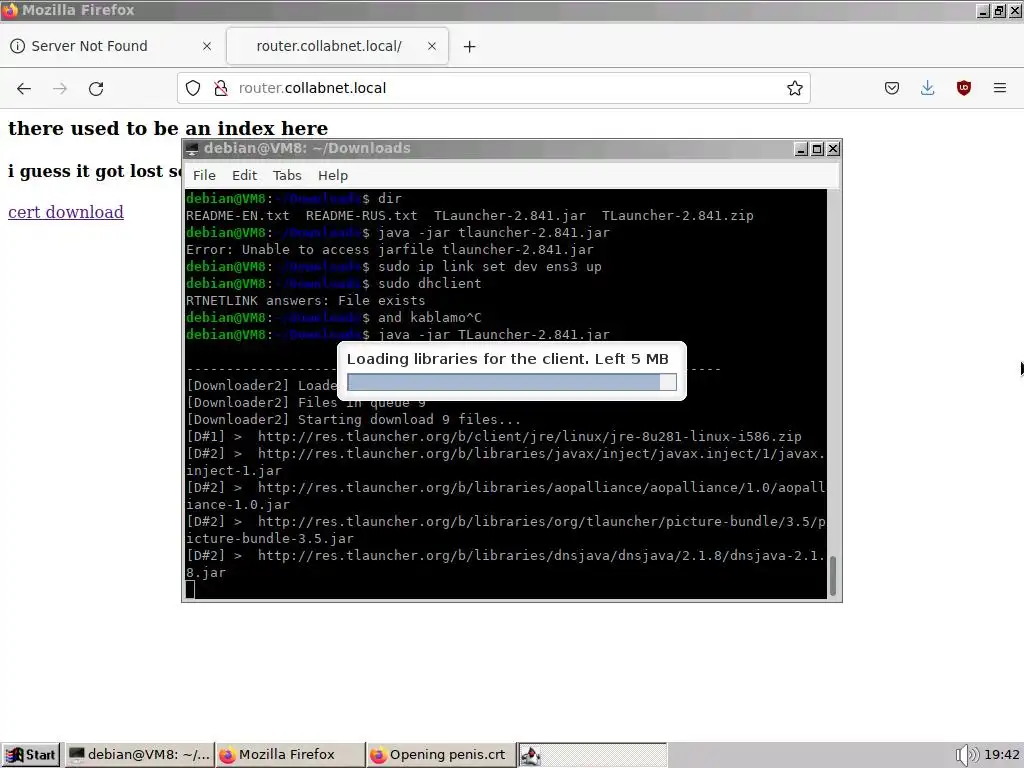Viewport: 1024px width, 768px height.
Task: Open the uBlock Origin extension icon
Action: pos(964,88)
